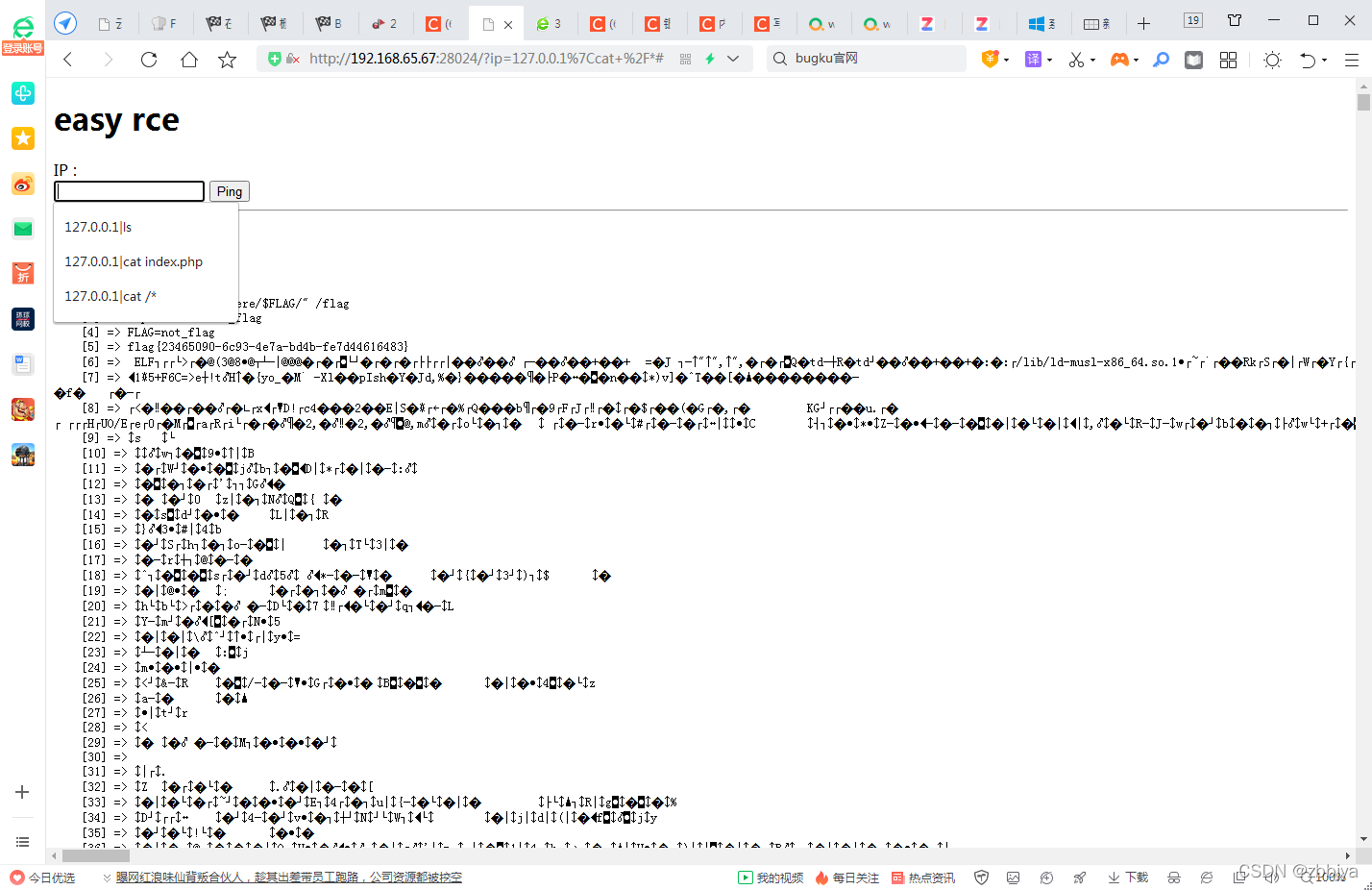Open the purple translate tool icon

point(1034,60)
